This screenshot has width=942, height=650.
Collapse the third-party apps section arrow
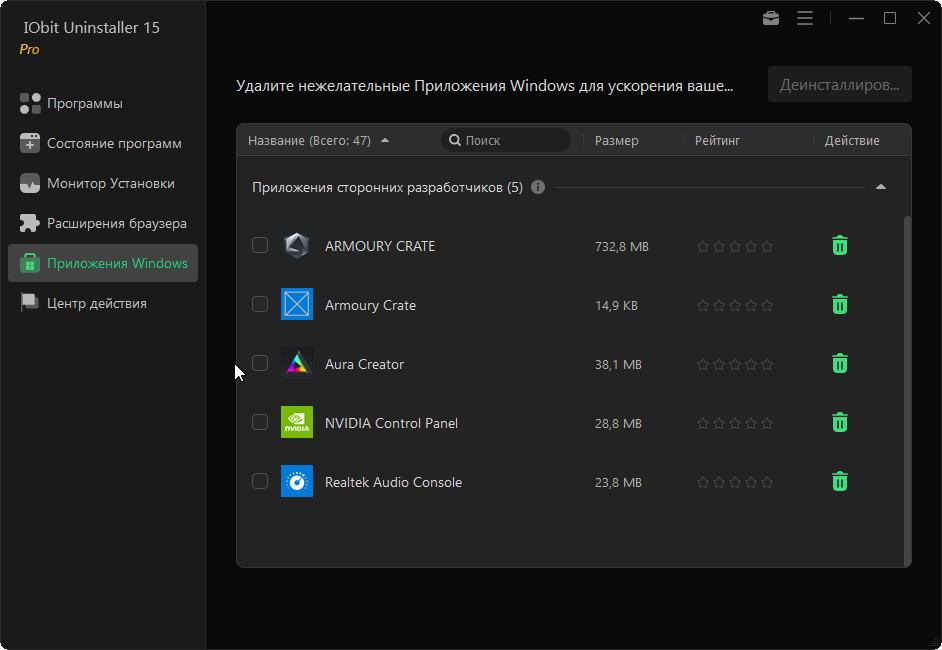881,187
